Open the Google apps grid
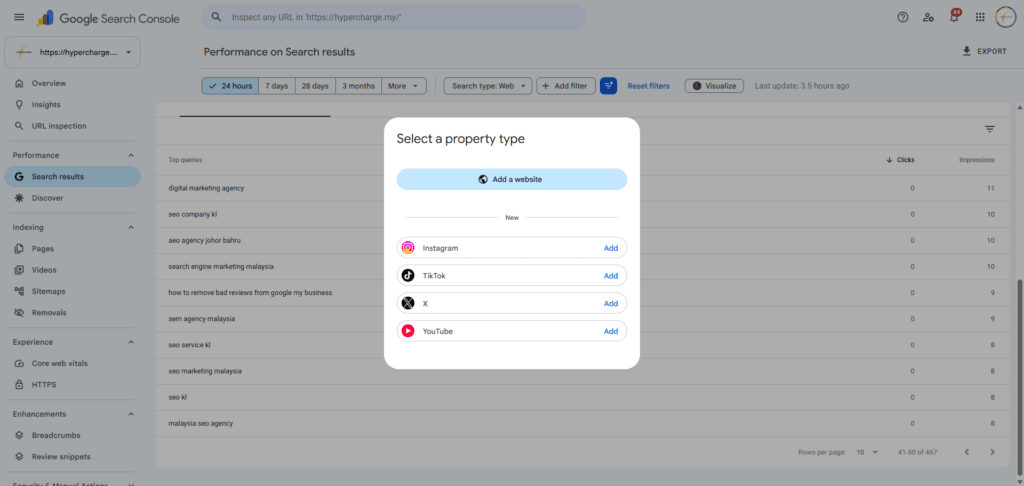The image size is (1024, 486). [x=980, y=18]
